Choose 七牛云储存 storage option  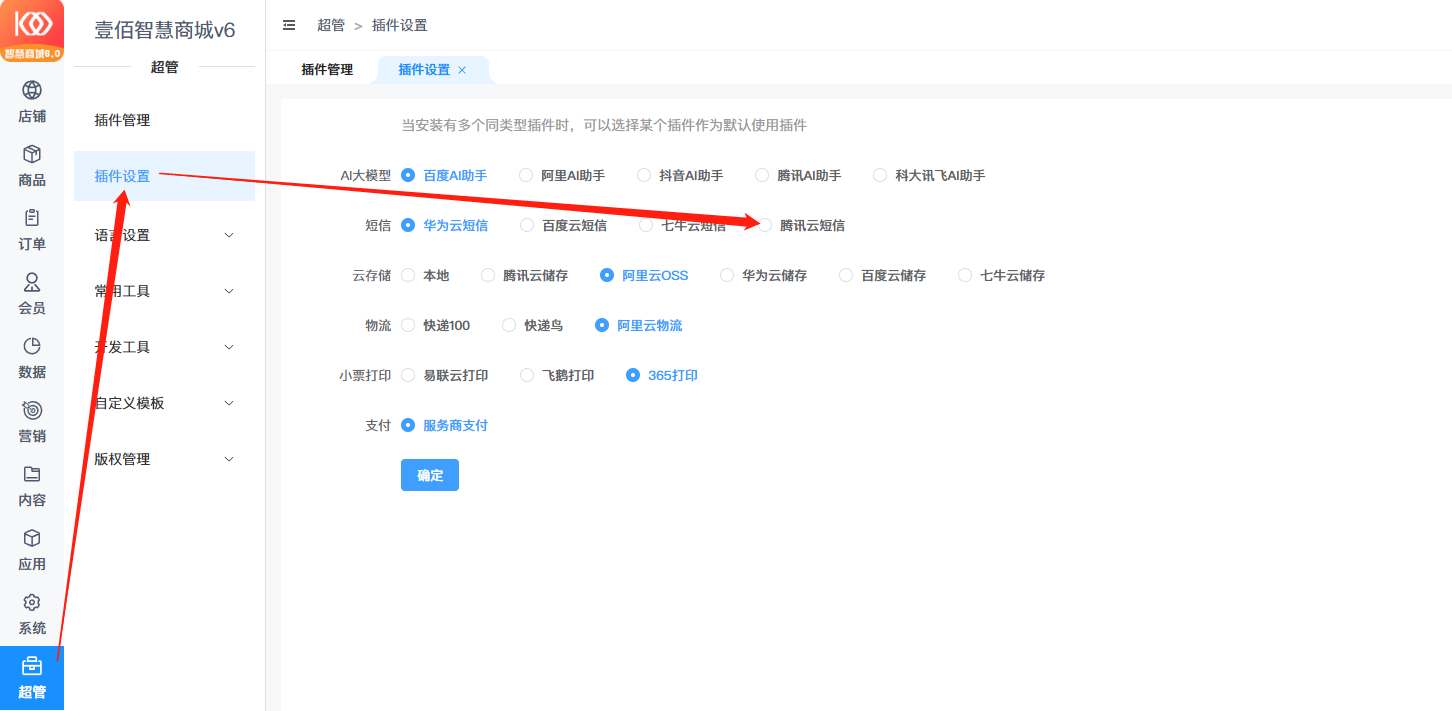click(965, 275)
